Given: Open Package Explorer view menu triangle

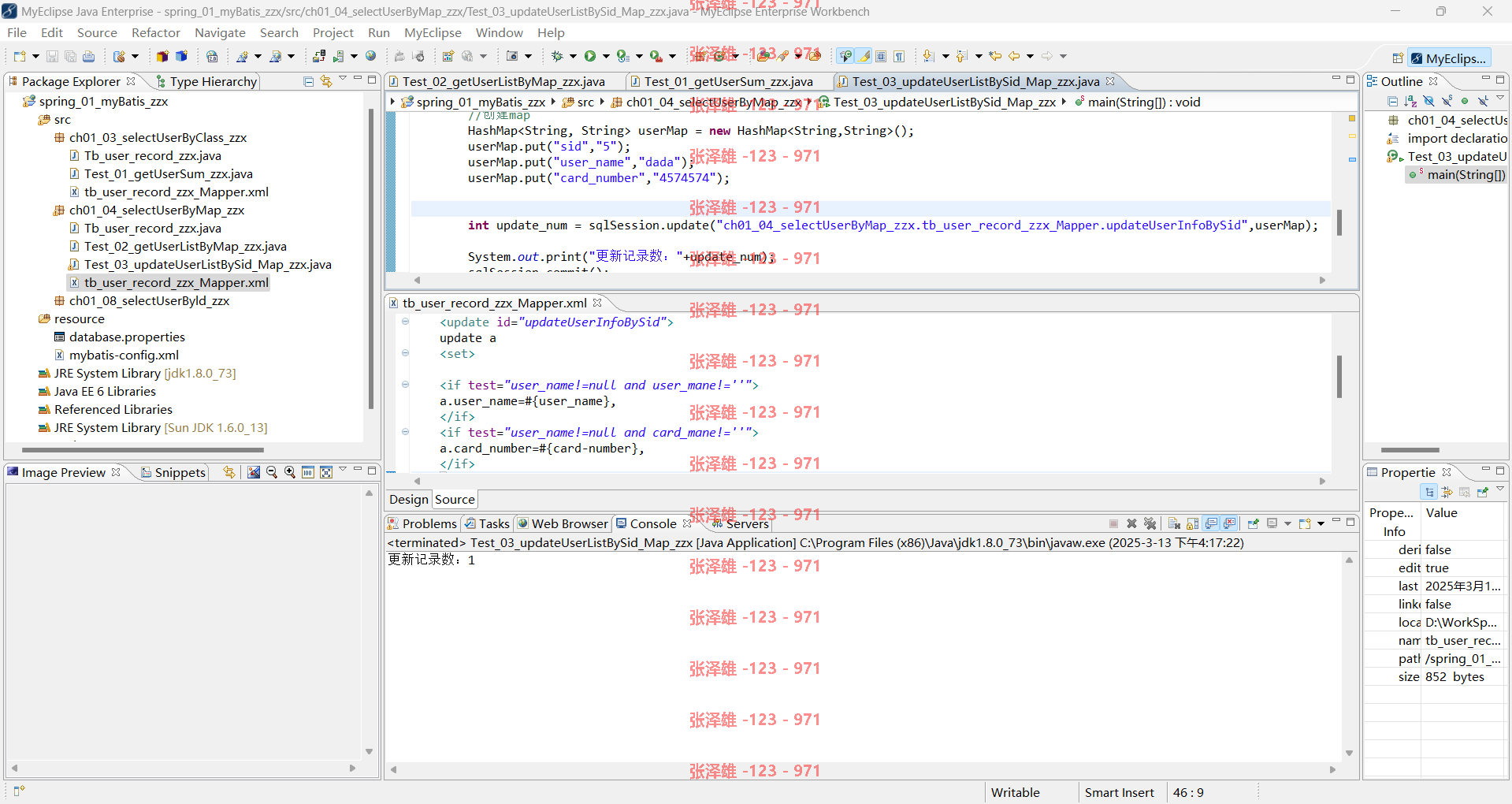Looking at the screenshot, I should coord(343,79).
